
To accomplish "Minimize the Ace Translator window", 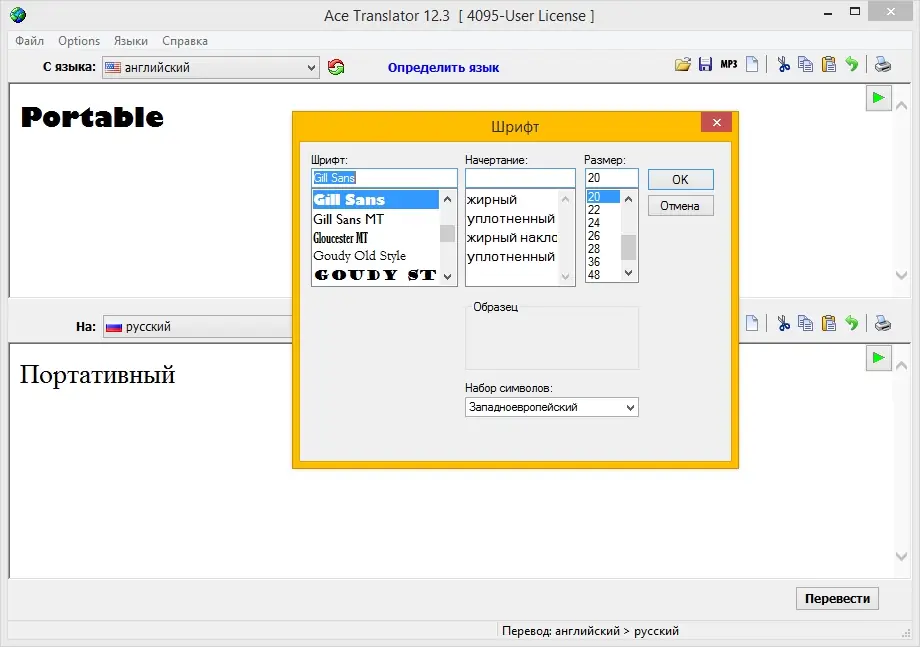I will 828,13.
